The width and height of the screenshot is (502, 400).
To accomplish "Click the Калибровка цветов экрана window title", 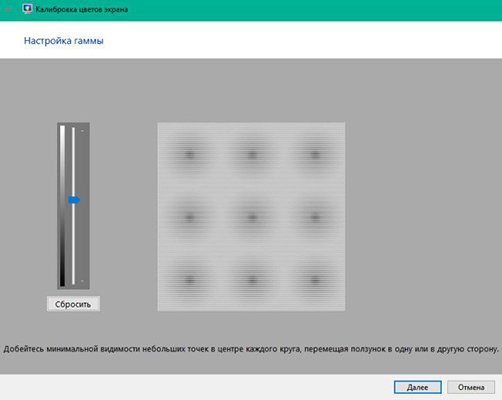I will [x=82, y=9].
